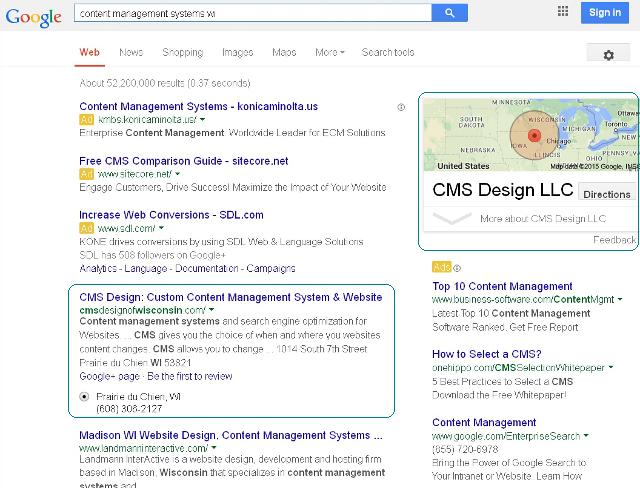This screenshot has height=488, width=640.
Task: Click the phone number (608) 306-2127
Action: (129, 409)
